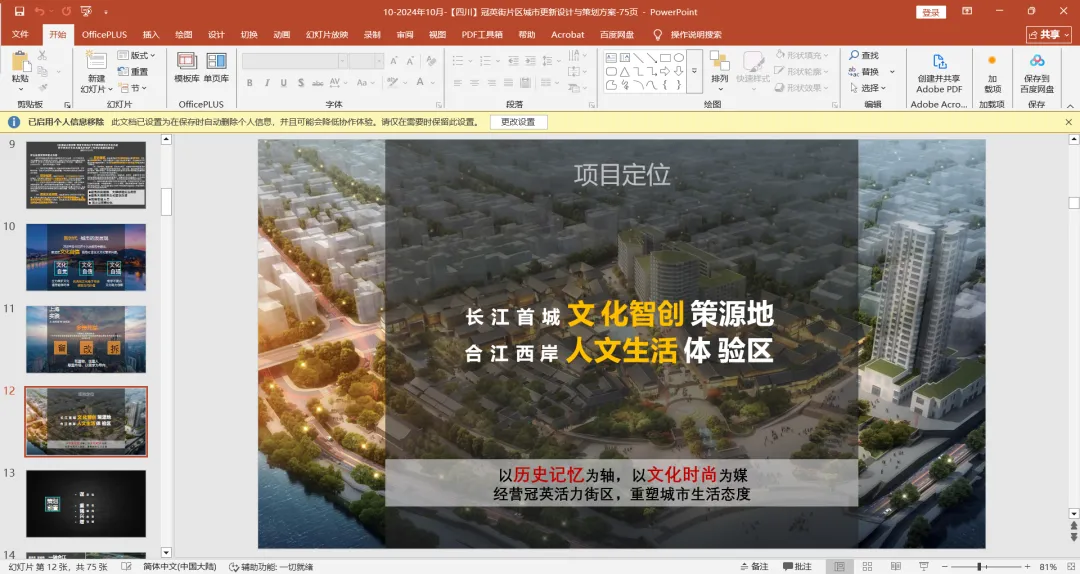Switch to reading view icon
Screen dimensions: 1080x574
(x=895, y=566)
